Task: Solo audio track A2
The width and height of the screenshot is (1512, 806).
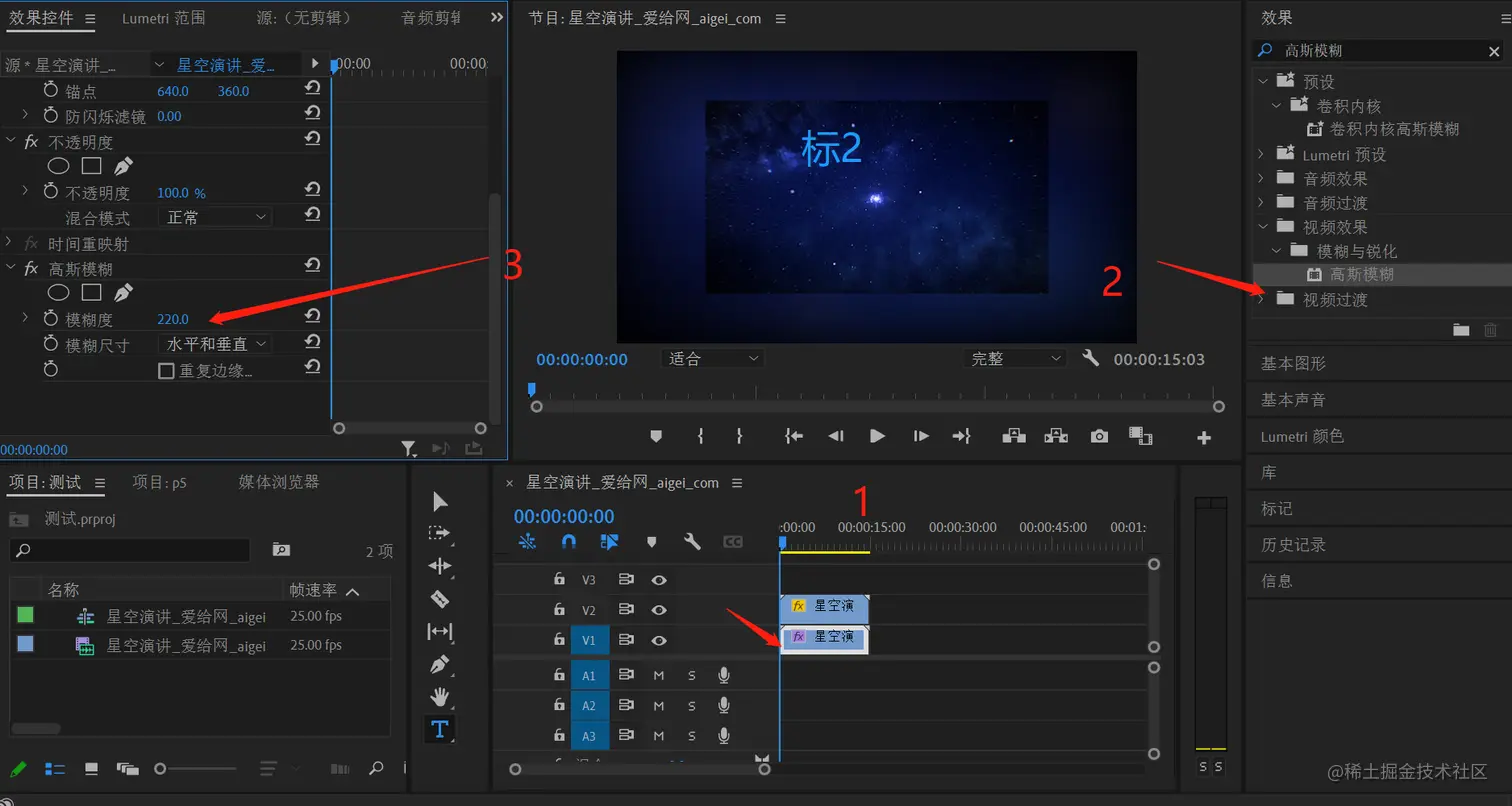Action: [x=692, y=706]
